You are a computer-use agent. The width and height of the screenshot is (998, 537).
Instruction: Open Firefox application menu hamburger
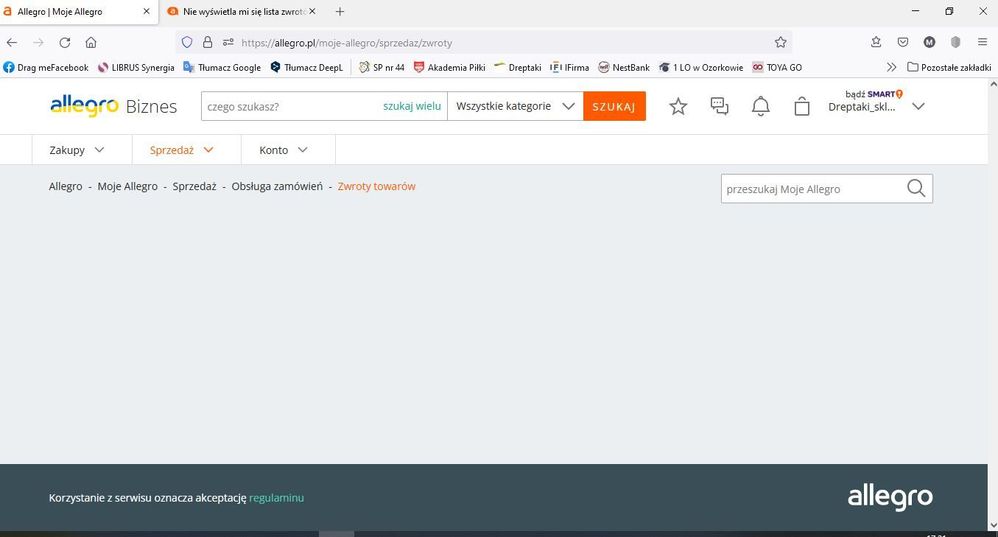click(x=981, y=42)
